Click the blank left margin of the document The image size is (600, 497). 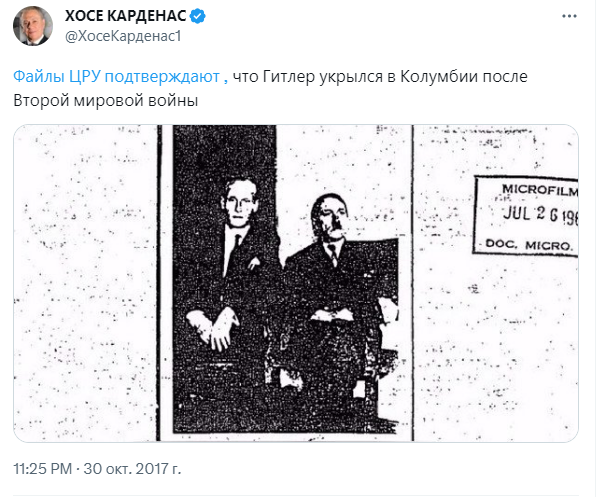click(85, 283)
